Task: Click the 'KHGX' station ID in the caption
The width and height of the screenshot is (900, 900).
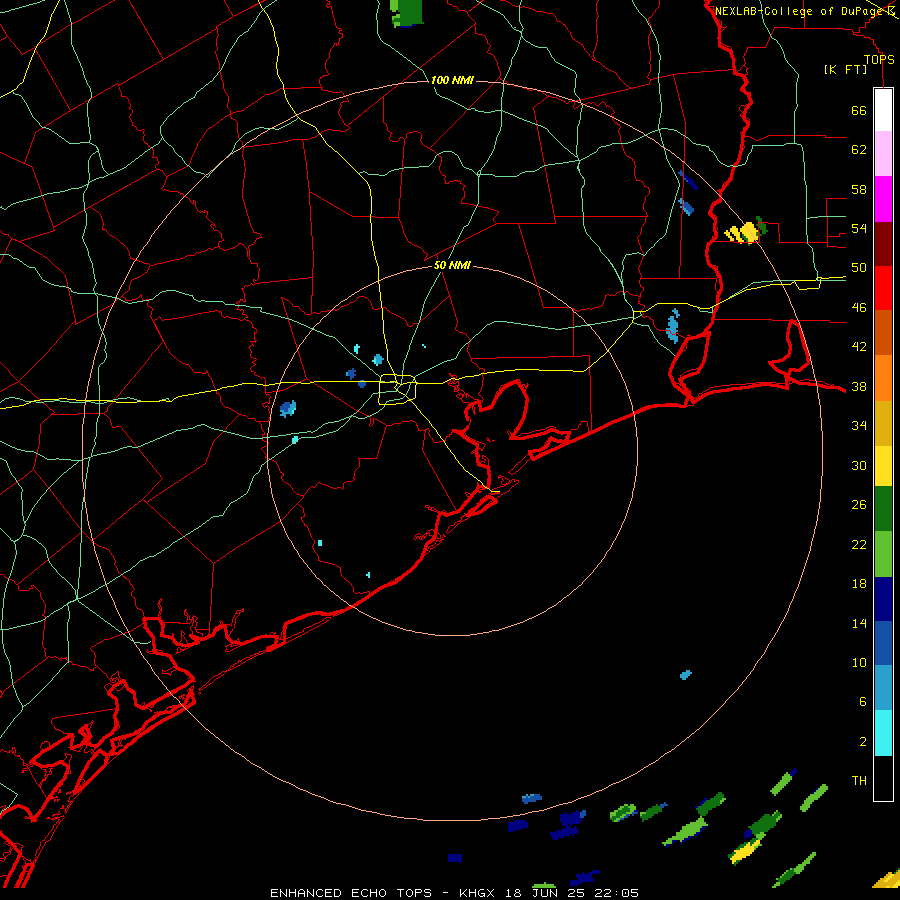Action: coord(477,893)
